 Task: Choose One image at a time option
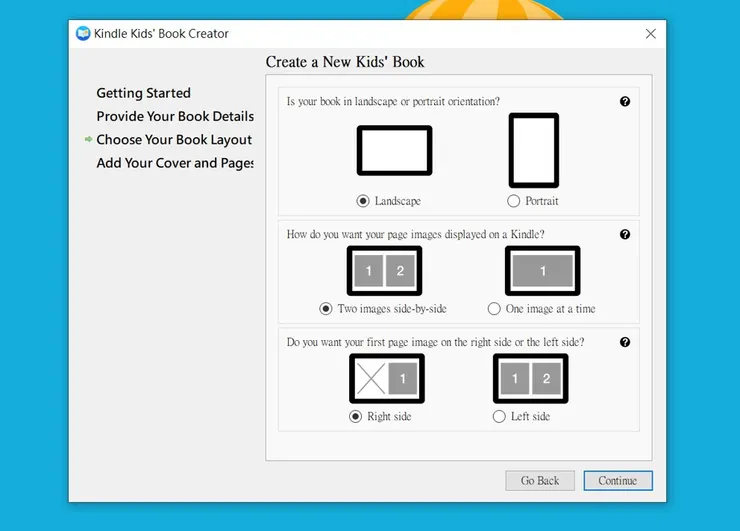[x=494, y=309]
